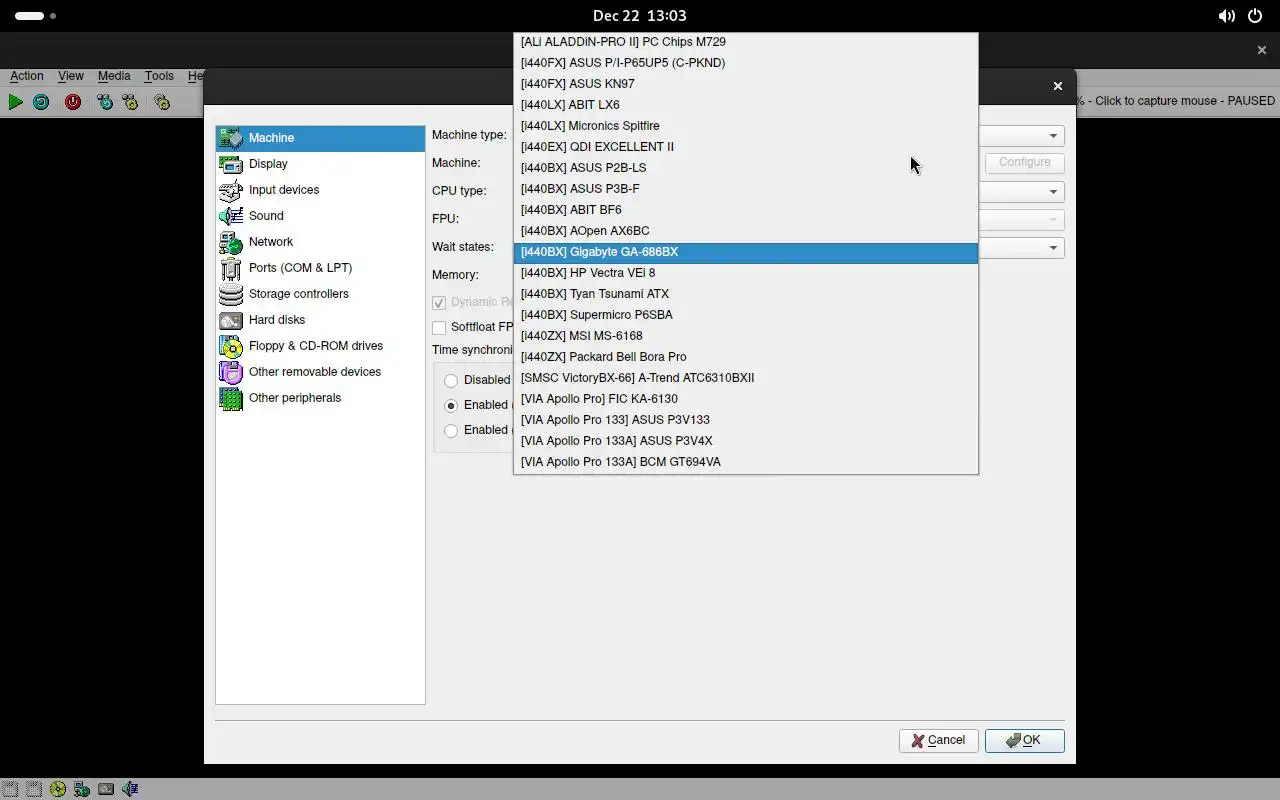Open settings via the gear toolbar icon
This screenshot has height=800, width=1280.
[x=162, y=102]
